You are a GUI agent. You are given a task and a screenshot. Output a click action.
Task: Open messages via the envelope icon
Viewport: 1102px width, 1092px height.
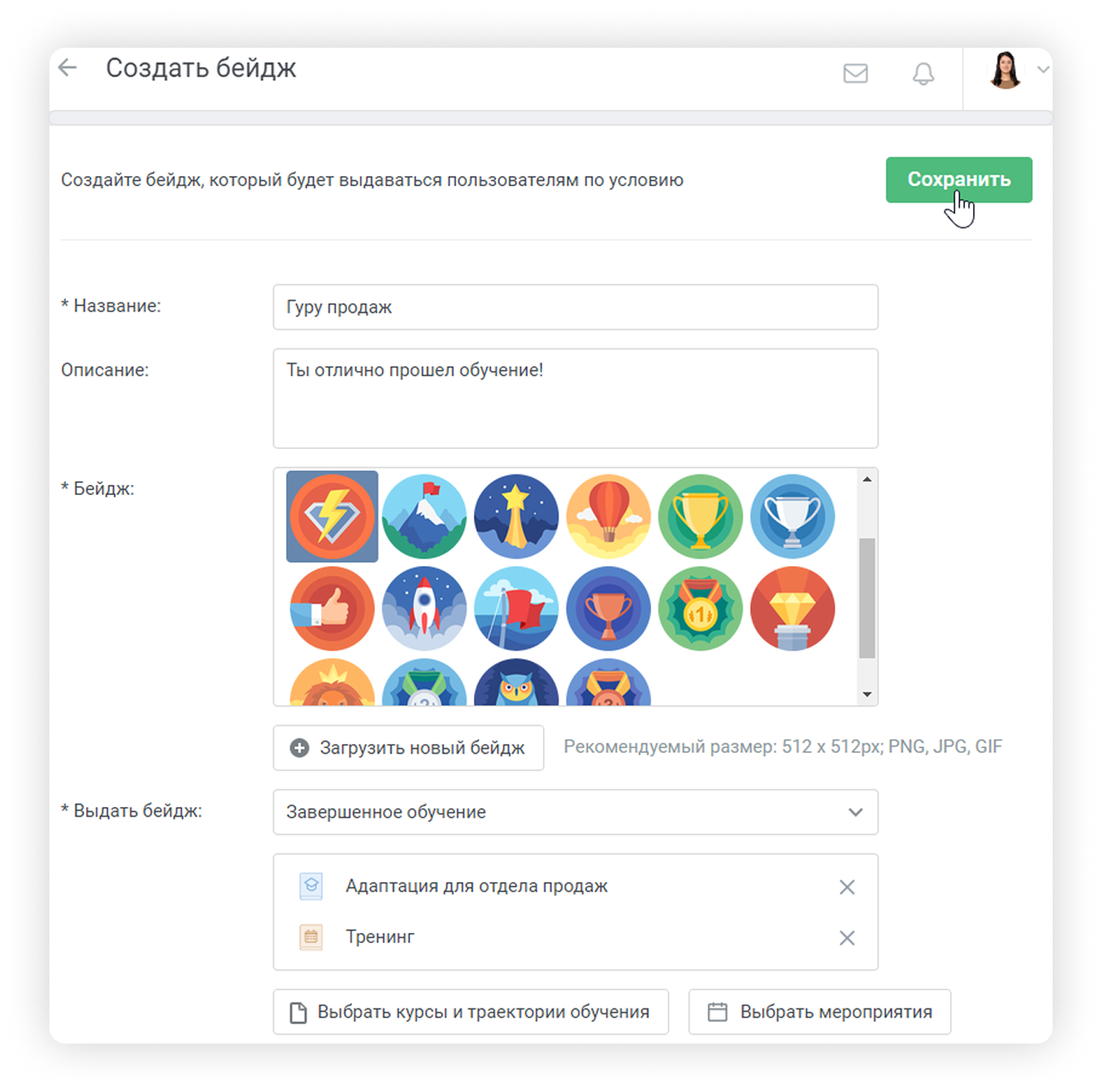click(855, 73)
